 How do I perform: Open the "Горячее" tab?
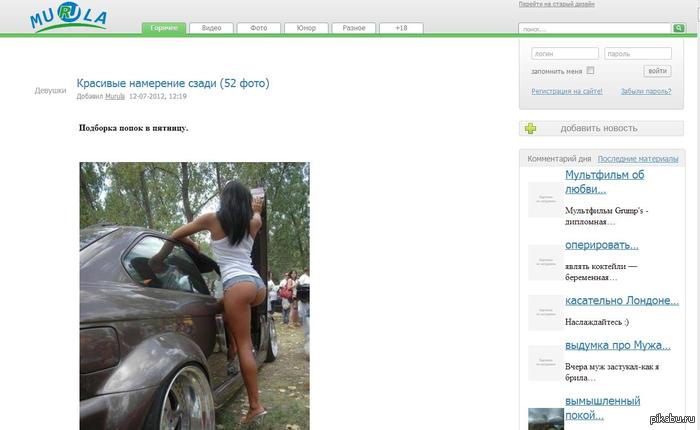(x=164, y=28)
